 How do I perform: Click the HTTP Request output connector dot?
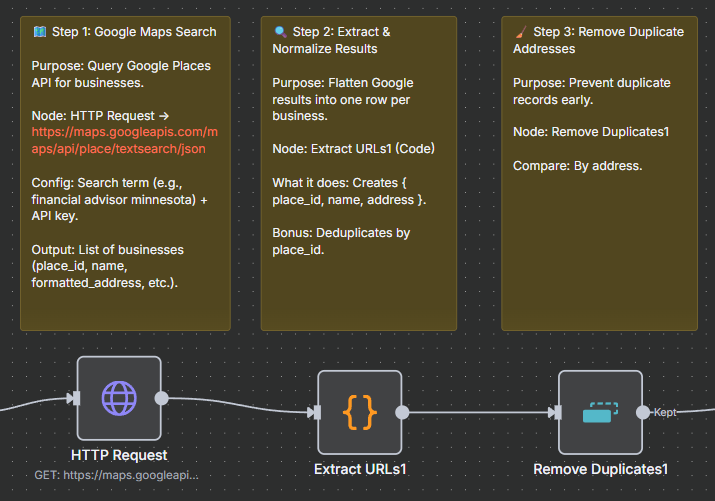point(161,398)
